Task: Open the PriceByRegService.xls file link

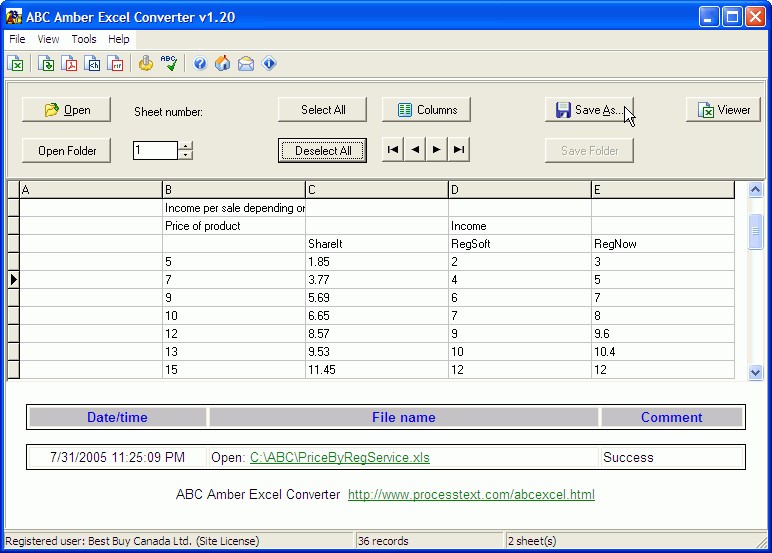Action: pyautogui.click(x=339, y=457)
